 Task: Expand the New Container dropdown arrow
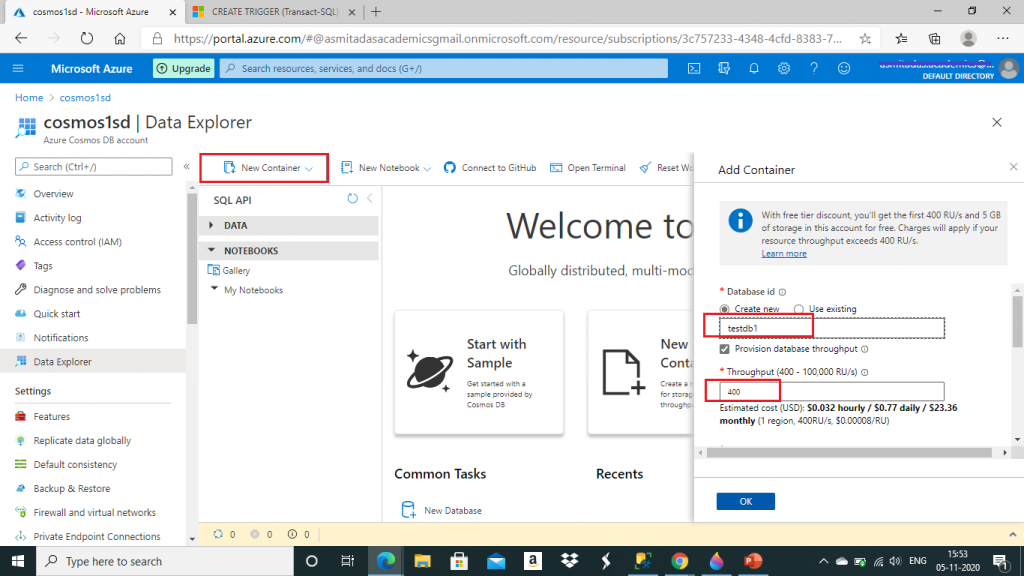[309, 168]
